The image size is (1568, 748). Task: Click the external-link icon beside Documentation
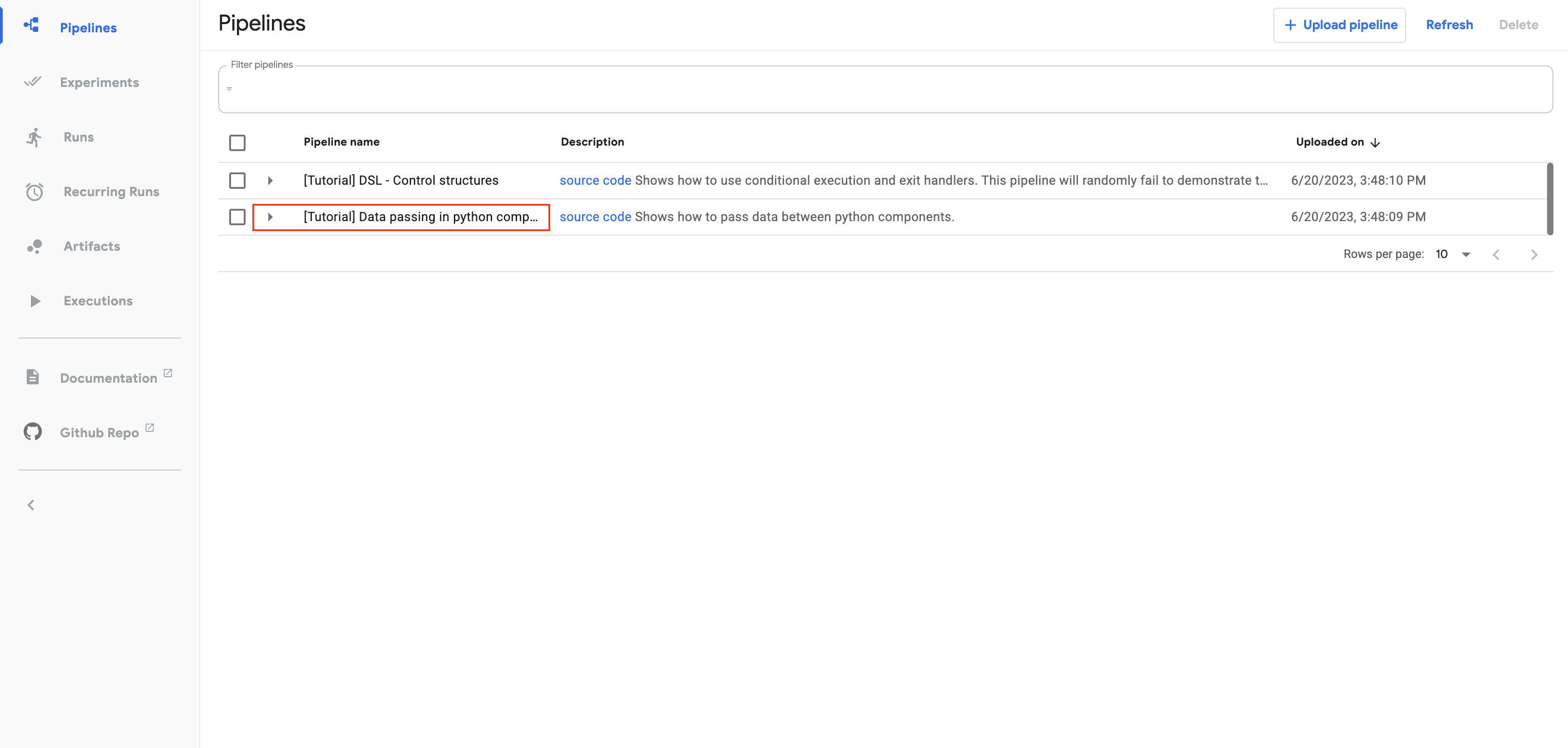(168, 373)
